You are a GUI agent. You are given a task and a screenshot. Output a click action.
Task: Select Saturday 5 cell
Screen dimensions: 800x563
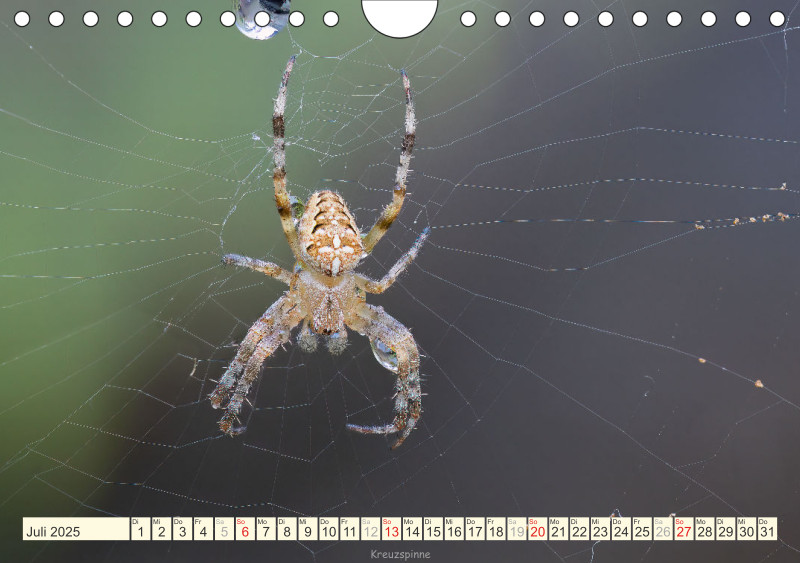coord(224,529)
